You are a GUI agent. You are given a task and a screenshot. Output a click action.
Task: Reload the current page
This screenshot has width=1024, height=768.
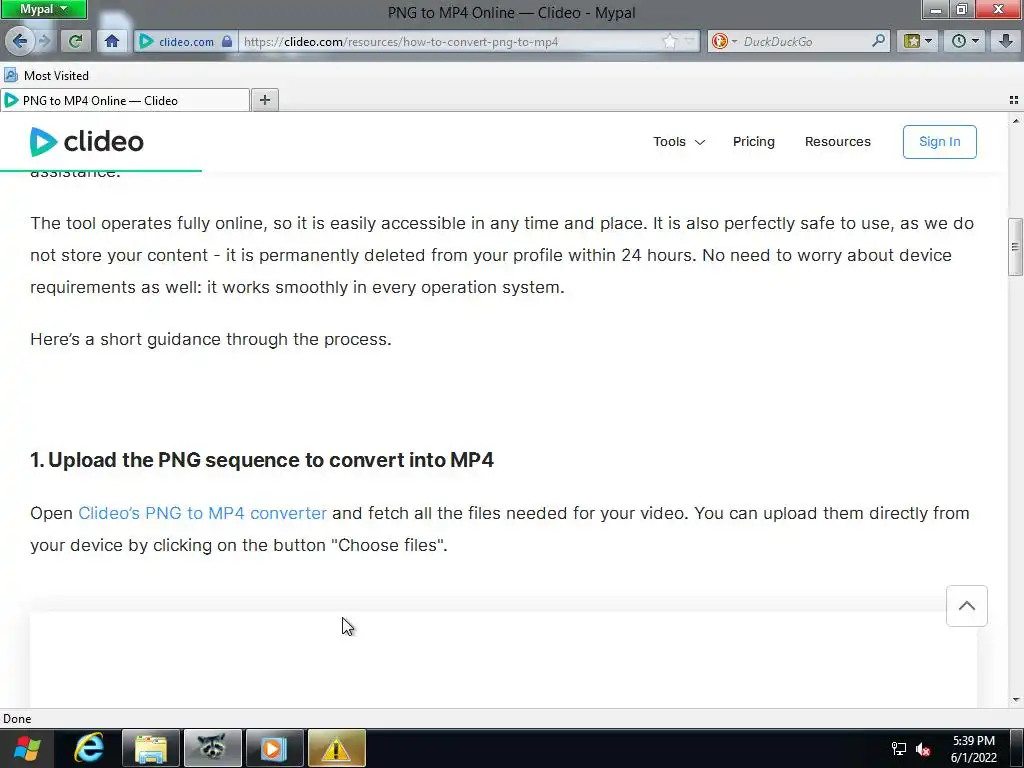pos(75,41)
